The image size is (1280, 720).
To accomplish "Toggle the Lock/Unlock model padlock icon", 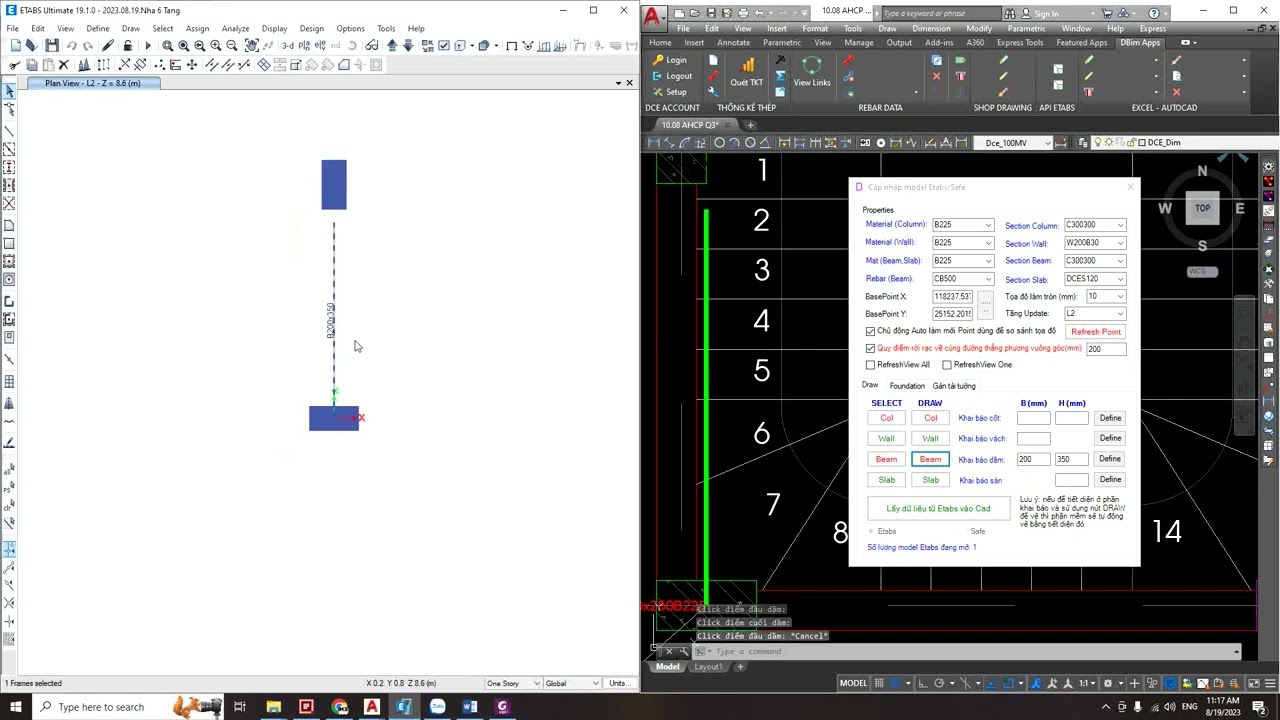I will pos(127,46).
